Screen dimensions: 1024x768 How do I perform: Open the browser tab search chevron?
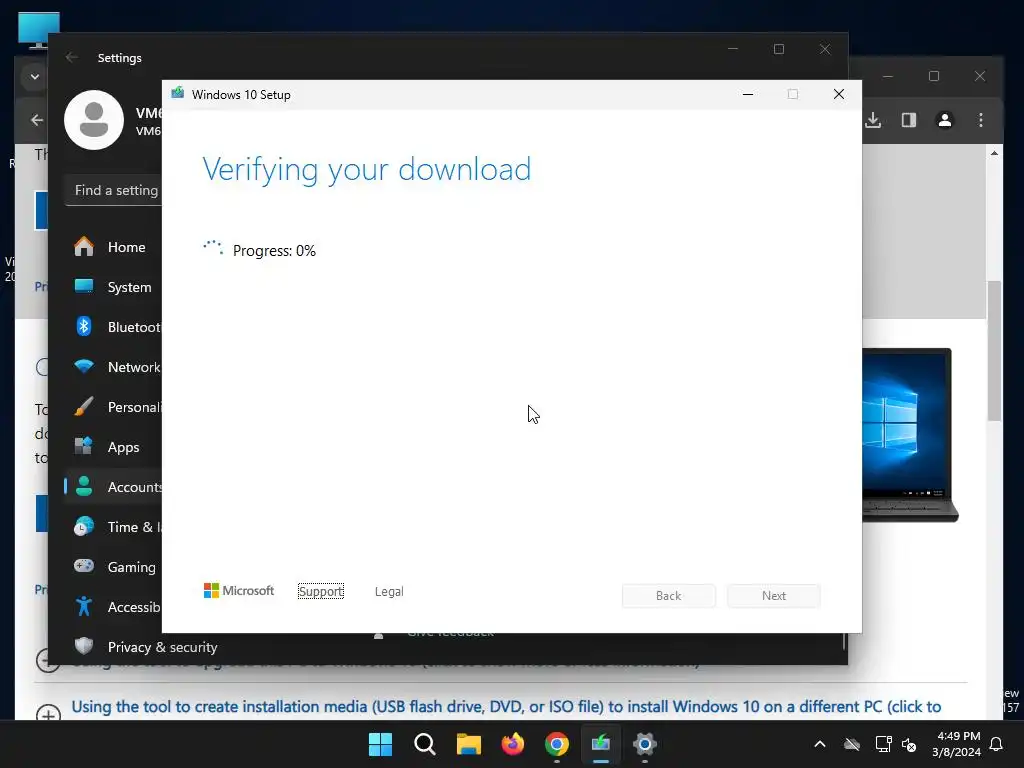[35, 77]
